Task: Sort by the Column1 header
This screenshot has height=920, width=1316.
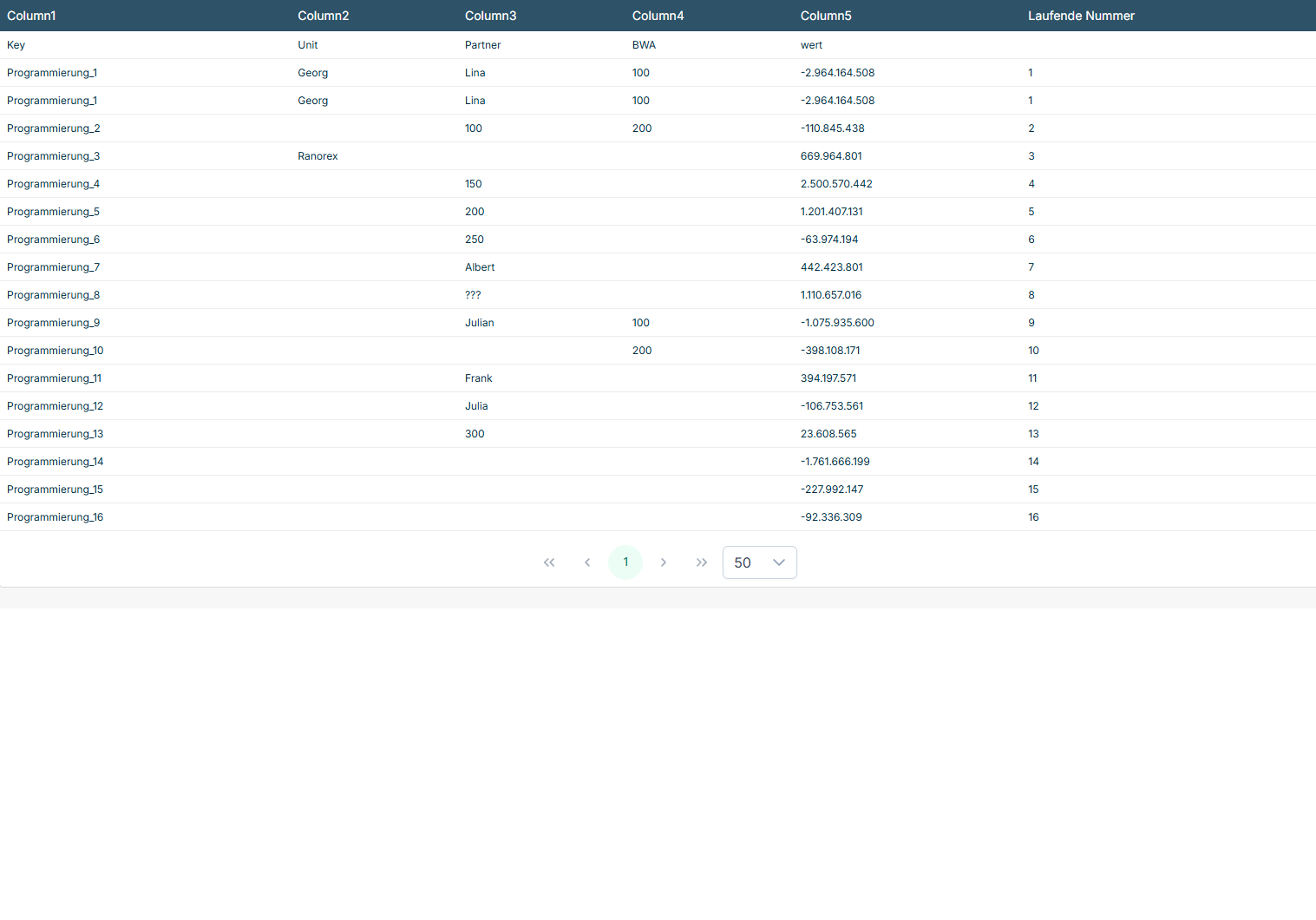Action: tap(31, 16)
